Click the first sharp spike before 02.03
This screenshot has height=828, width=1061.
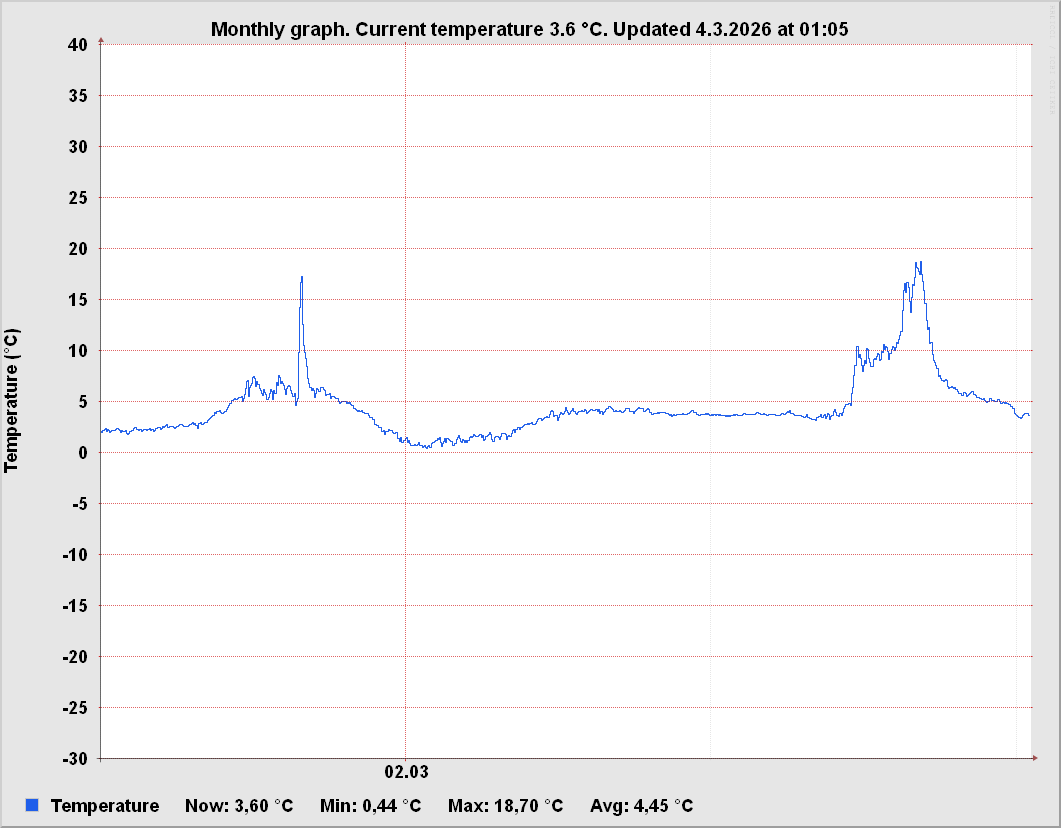[x=301, y=278]
